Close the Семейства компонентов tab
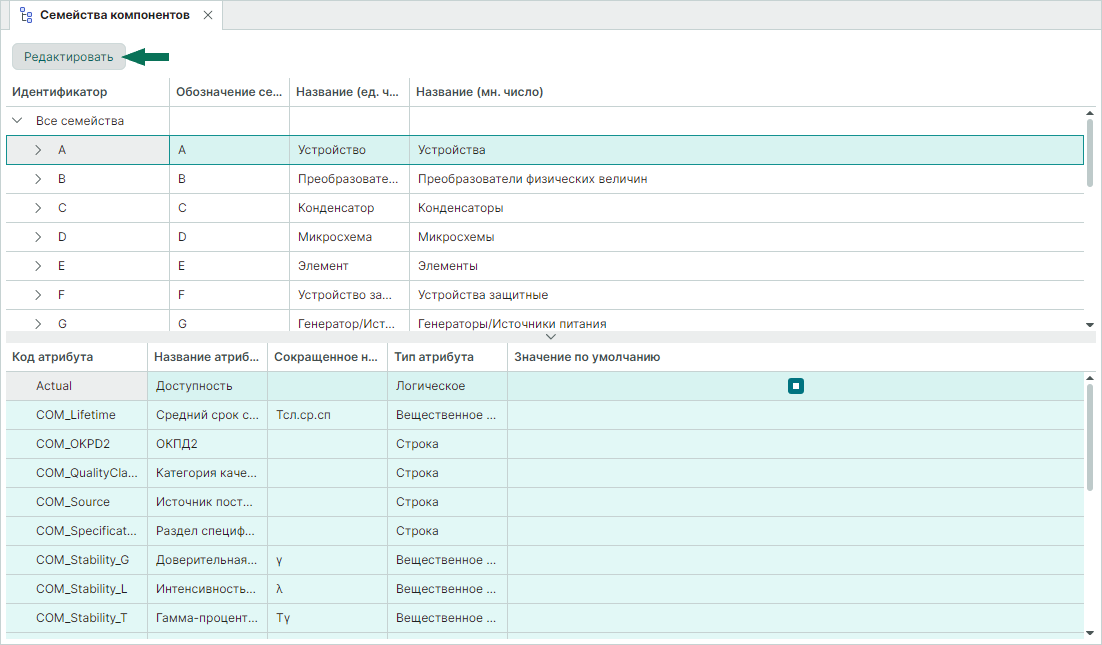Image resolution: width=1102 pixels, height=645 pixels. (207, 16)
